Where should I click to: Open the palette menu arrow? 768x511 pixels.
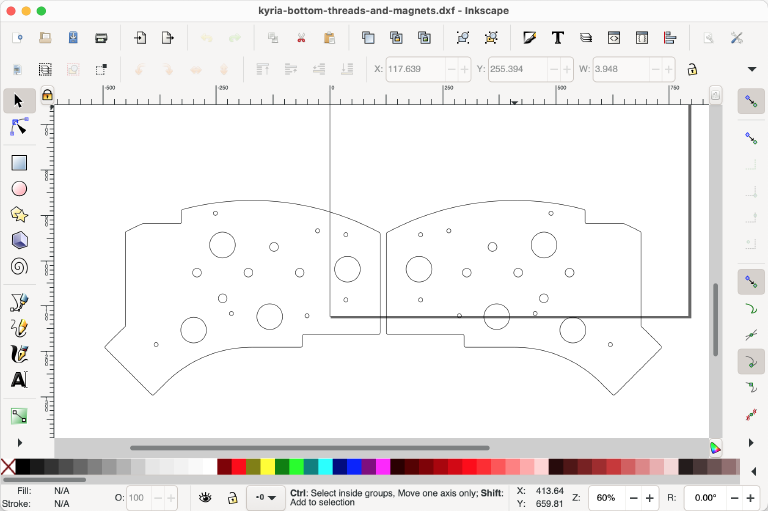tap(753, 472)
